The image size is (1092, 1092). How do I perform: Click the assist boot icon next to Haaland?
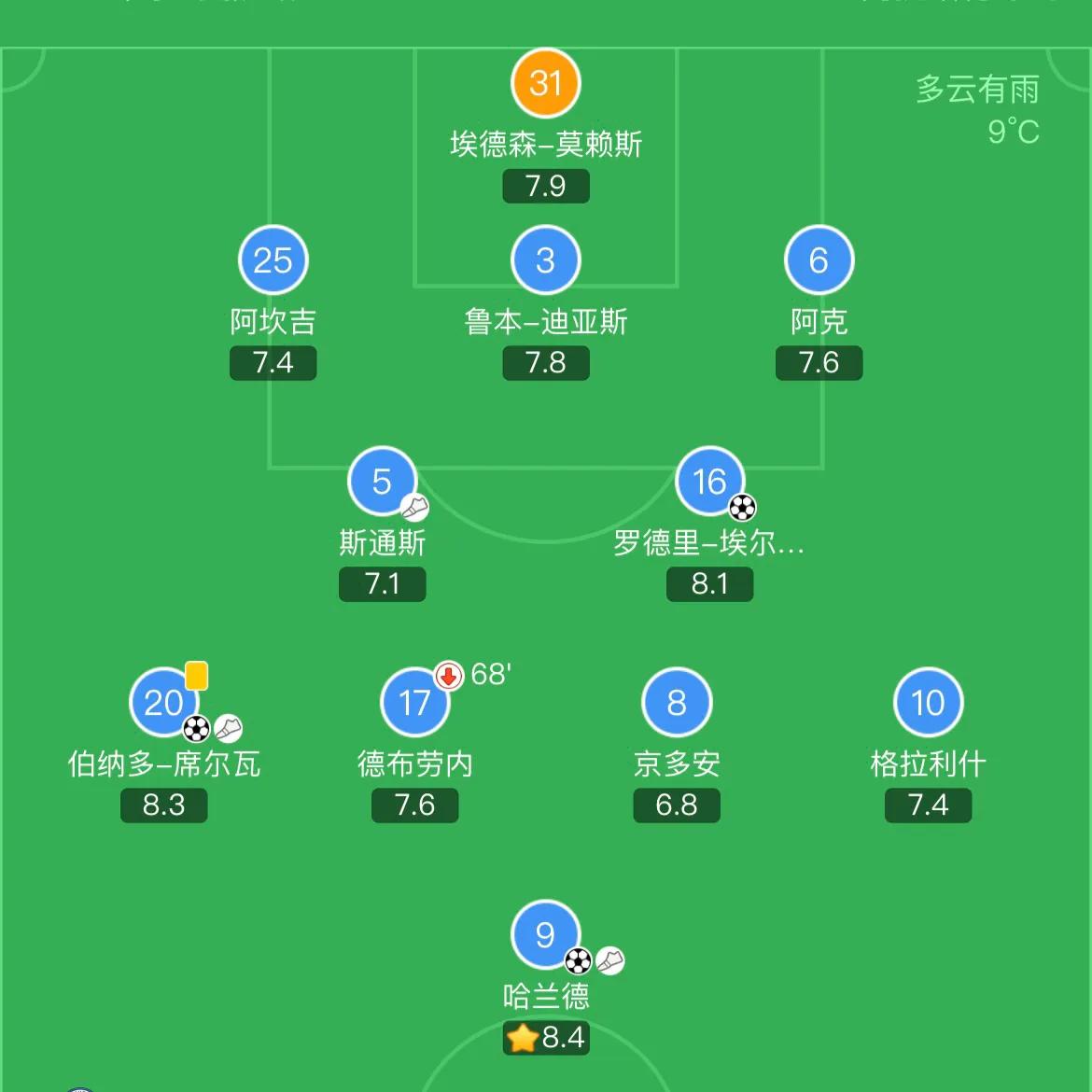click(x=612, y=961)
